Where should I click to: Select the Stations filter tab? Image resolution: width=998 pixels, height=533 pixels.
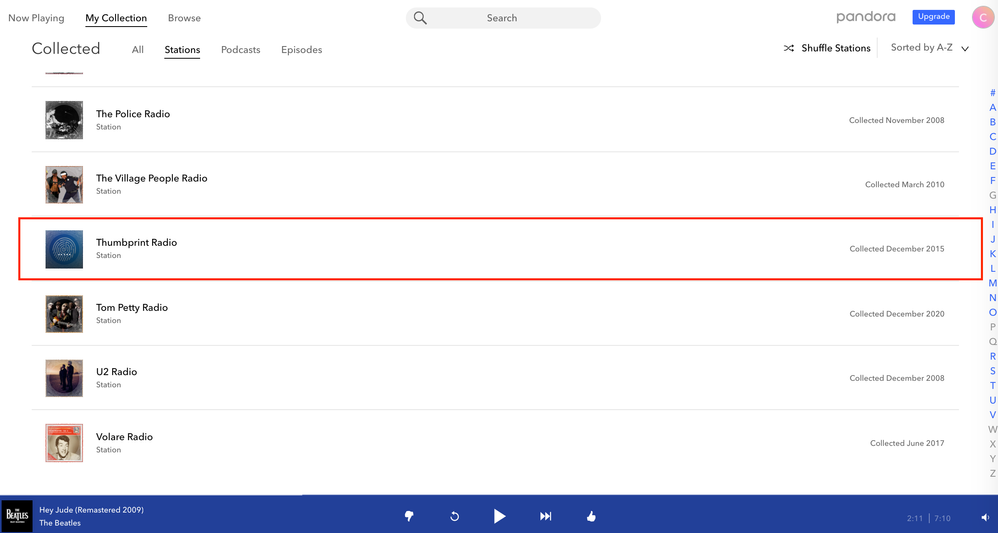coord(182,50)
